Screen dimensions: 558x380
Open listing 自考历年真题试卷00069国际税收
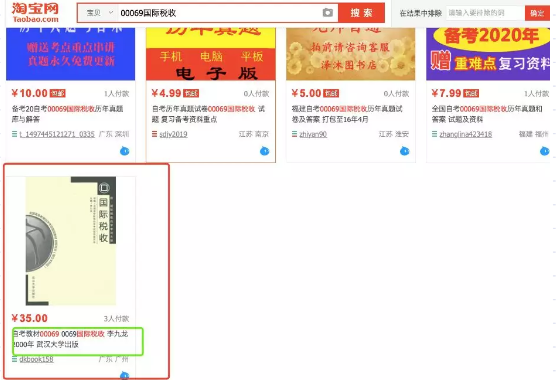(x=209, y=114)
